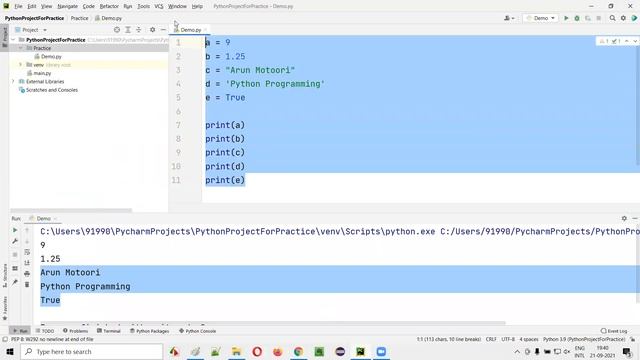This screenshot has width=640, height=360.
Task: Expand the venv folder
Action: (20, 65)
